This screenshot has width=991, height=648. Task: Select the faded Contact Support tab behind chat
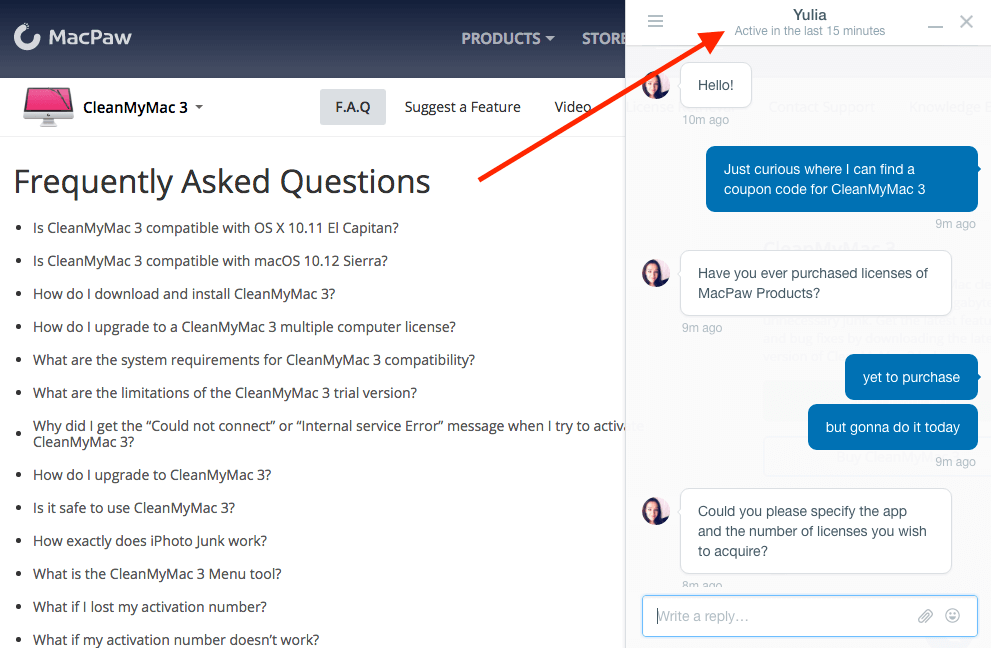pyautogui.click(x=822, y=107)
